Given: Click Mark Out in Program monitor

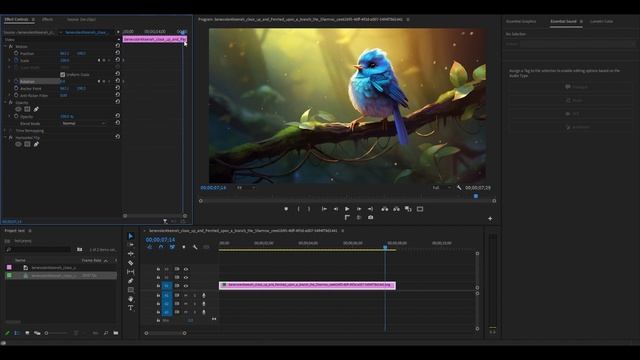Looking at the screenshot, I should point(309,209).
